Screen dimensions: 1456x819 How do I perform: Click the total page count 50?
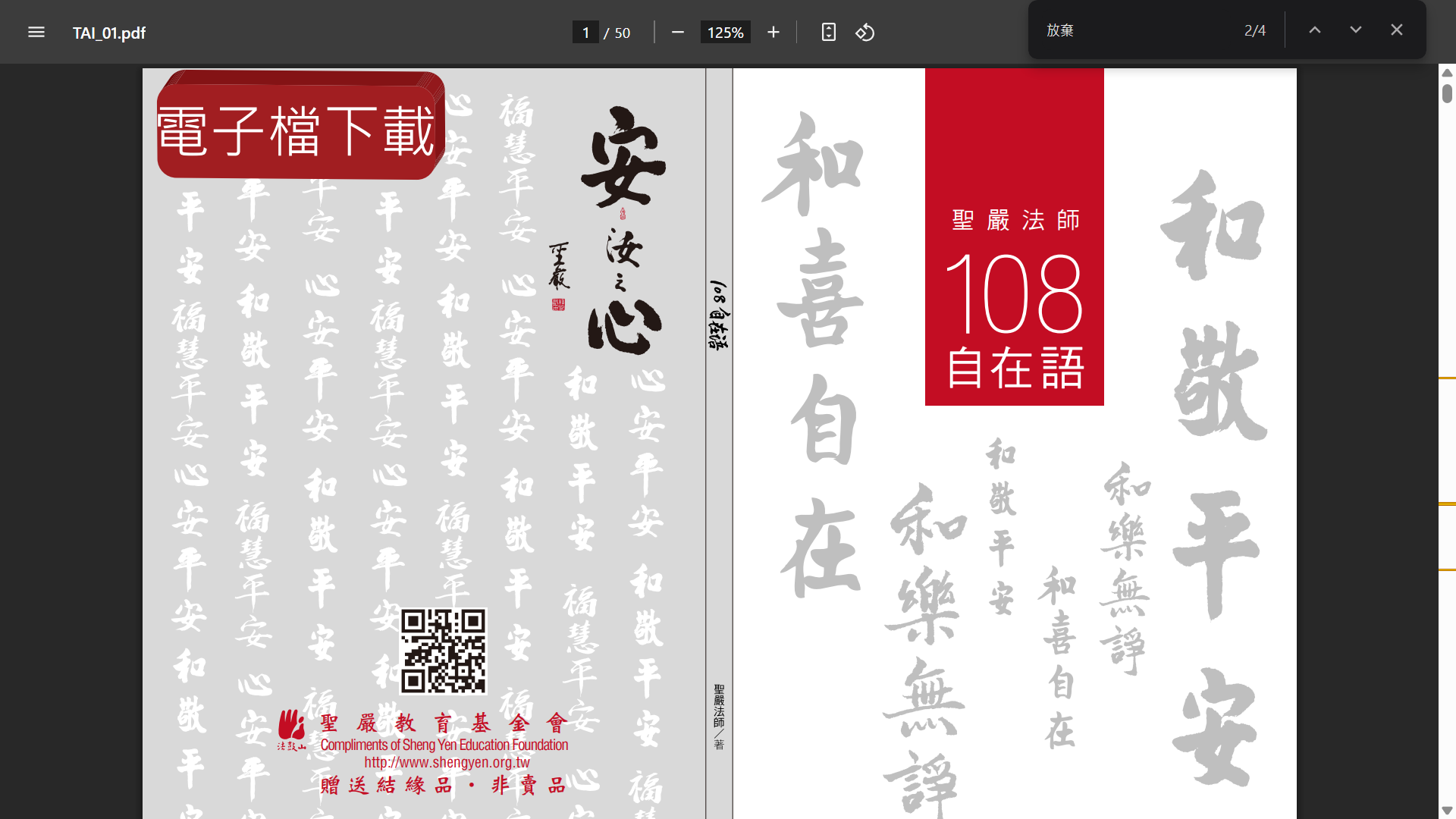click(x=623, y=33)
